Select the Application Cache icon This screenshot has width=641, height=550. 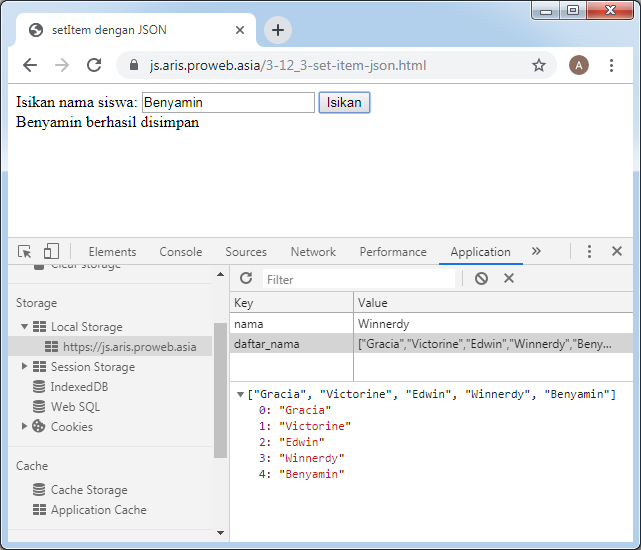point(39,510)
